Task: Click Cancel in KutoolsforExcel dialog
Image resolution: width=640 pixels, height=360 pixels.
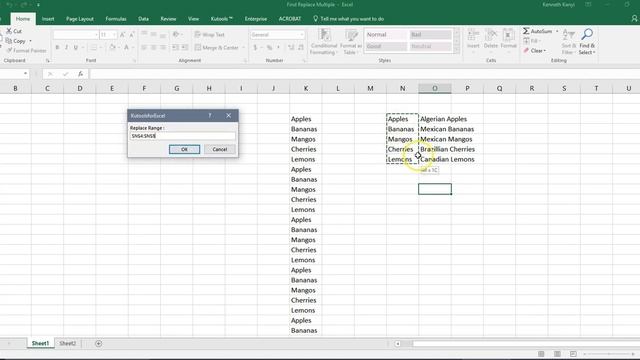Action: click(220, 149)
